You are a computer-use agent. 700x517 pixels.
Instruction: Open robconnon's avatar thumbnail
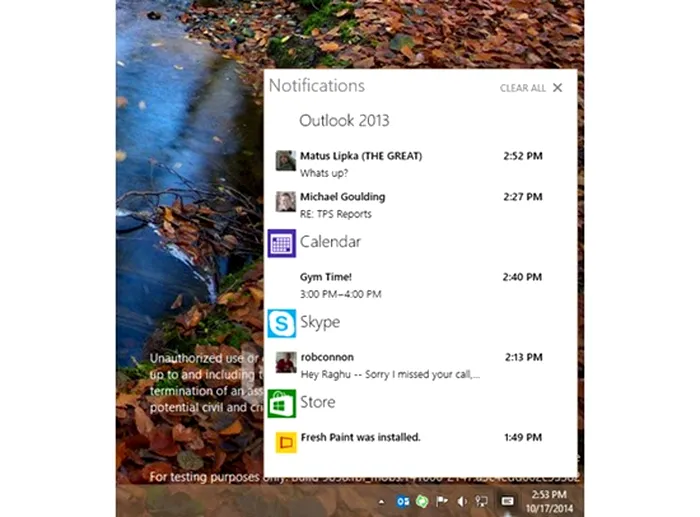point(286,362)
